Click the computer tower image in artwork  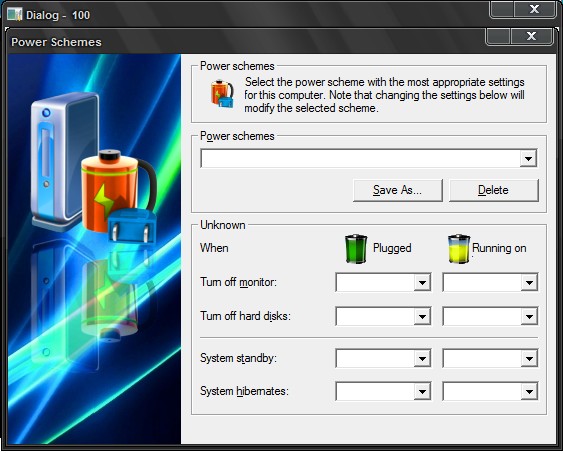(x=65, y=160)
